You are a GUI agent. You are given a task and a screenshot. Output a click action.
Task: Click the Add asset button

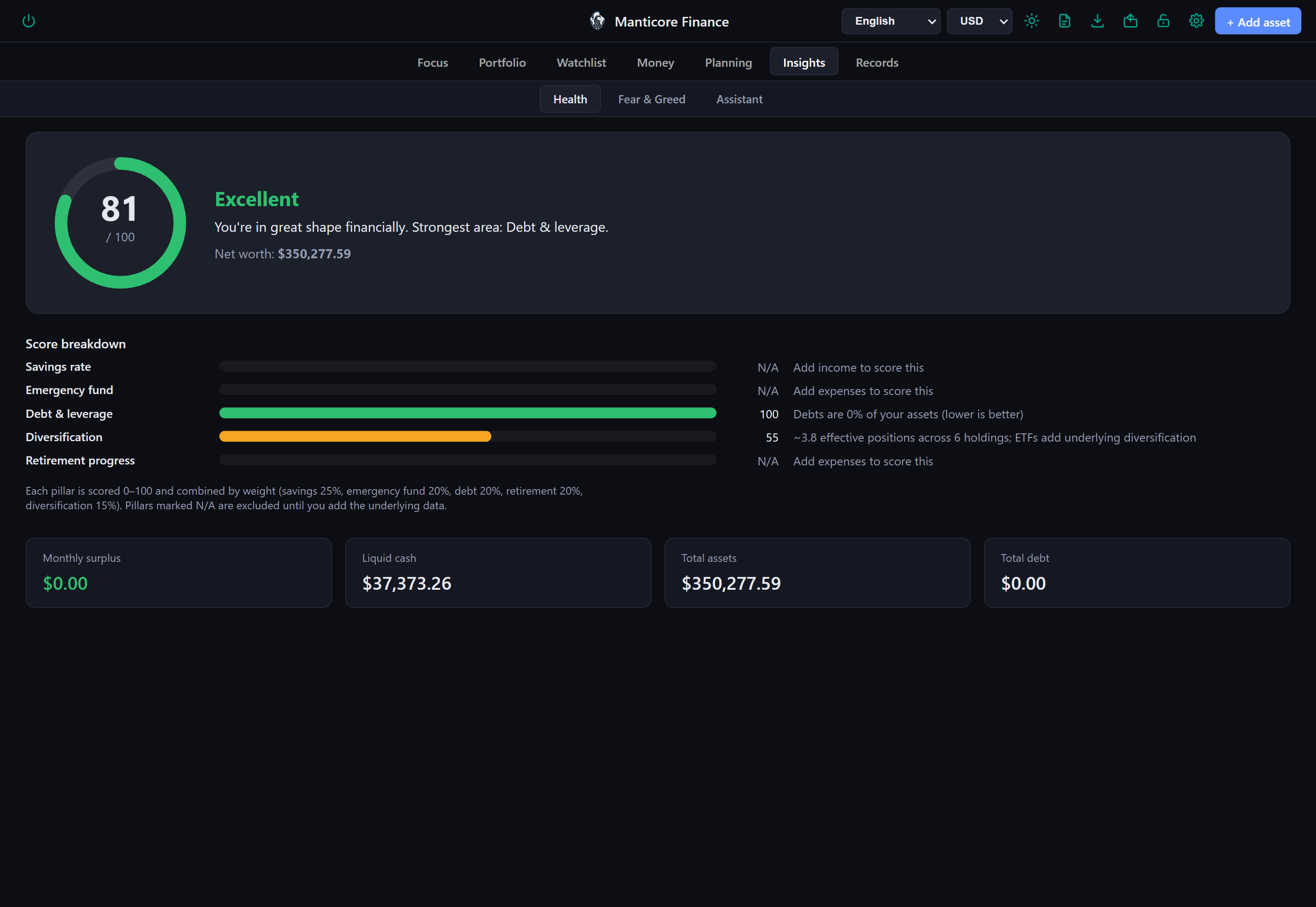click(1258, 21)
